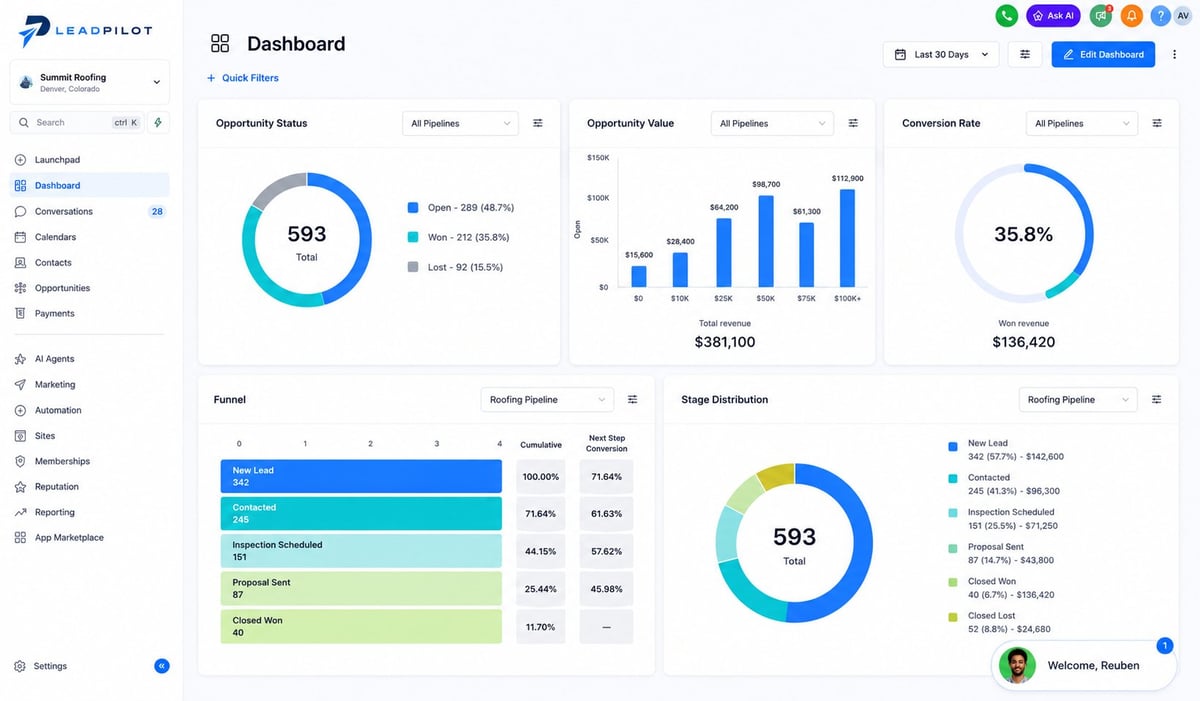
Task: Open Funnel widget settings icon
Action: [633, 399]
